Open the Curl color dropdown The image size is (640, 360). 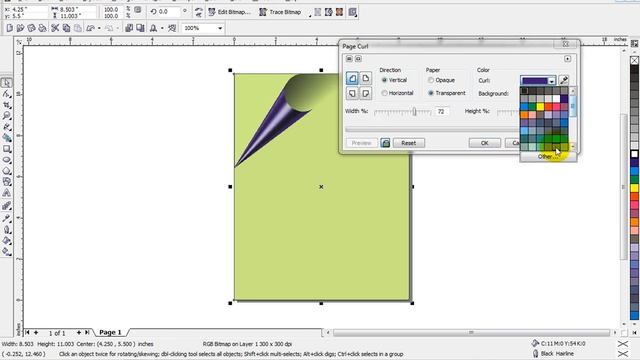click(x=551, y=81)
